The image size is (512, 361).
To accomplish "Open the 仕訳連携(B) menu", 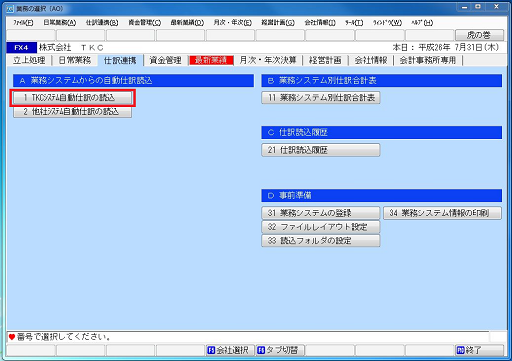I will (102, 23).
